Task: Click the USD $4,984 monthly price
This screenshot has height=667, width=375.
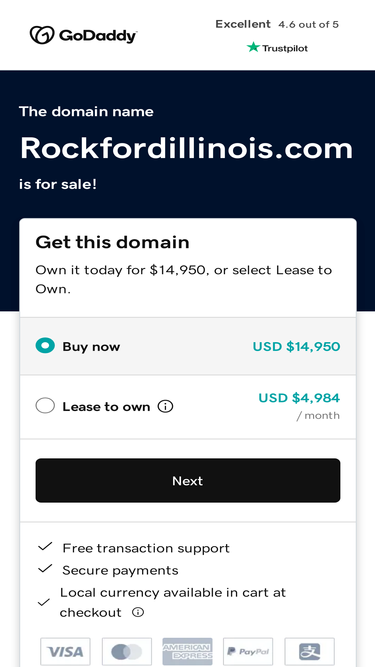Action: pyautogui.click(x=299, y=398)
